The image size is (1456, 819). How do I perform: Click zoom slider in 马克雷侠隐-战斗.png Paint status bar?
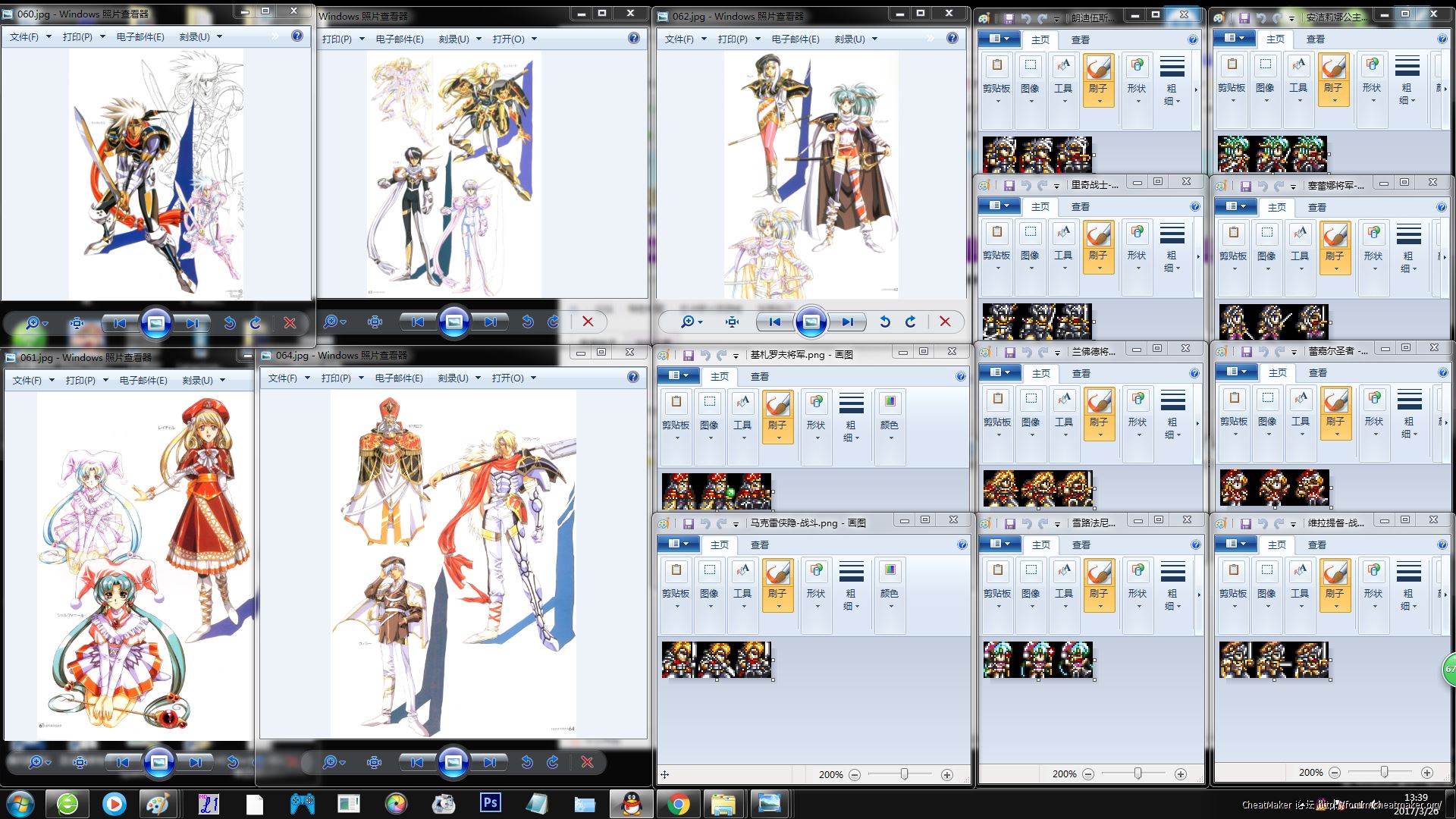pos(904,774)
